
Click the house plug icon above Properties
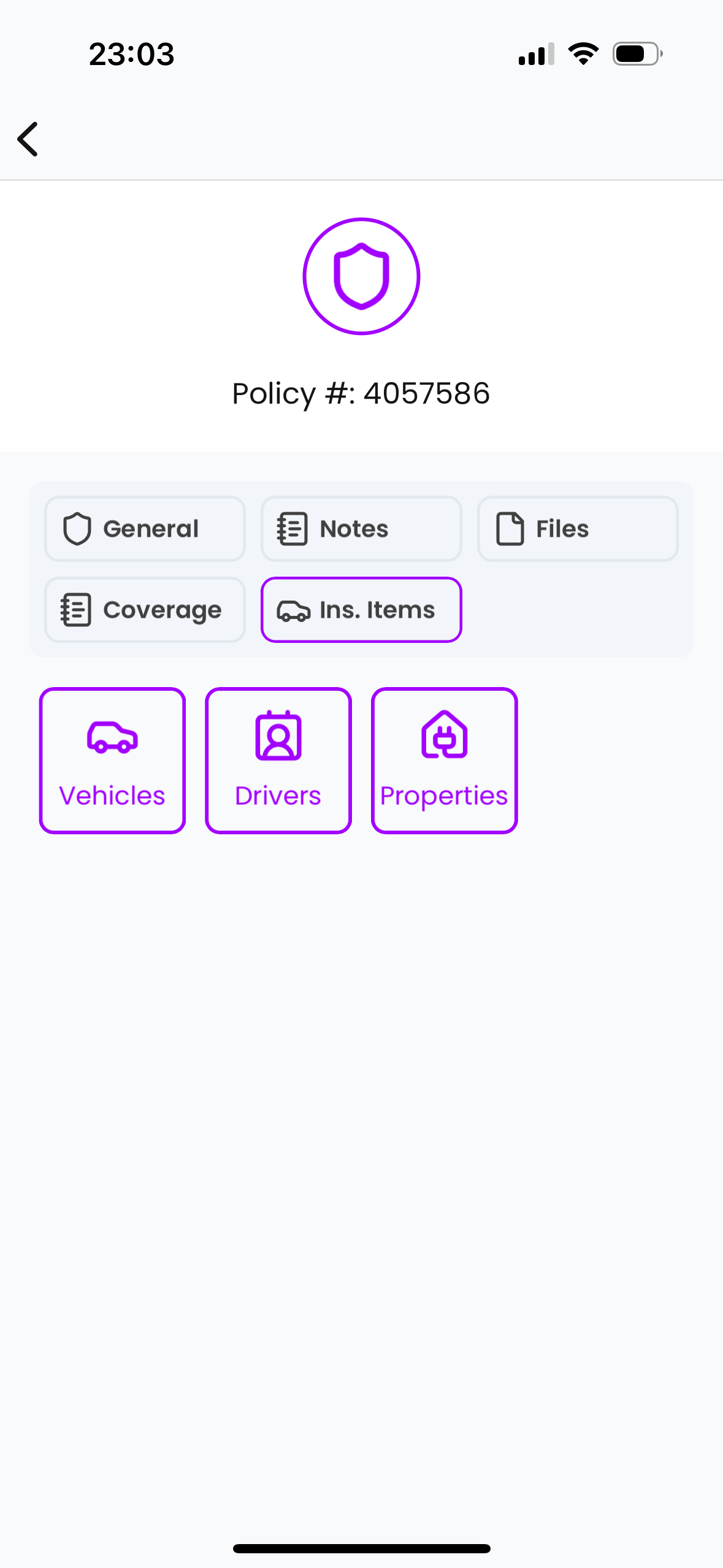click(x=445, y=735)
